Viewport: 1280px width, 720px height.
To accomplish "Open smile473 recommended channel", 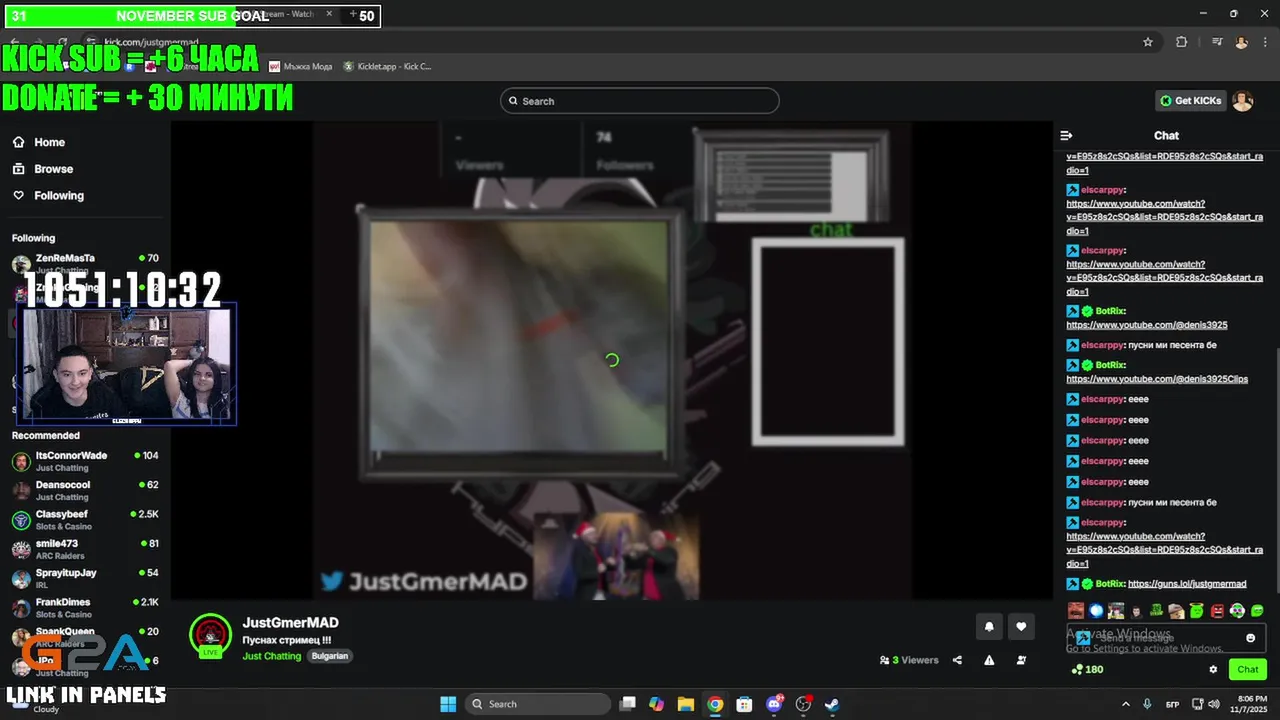I will point(84,549).
